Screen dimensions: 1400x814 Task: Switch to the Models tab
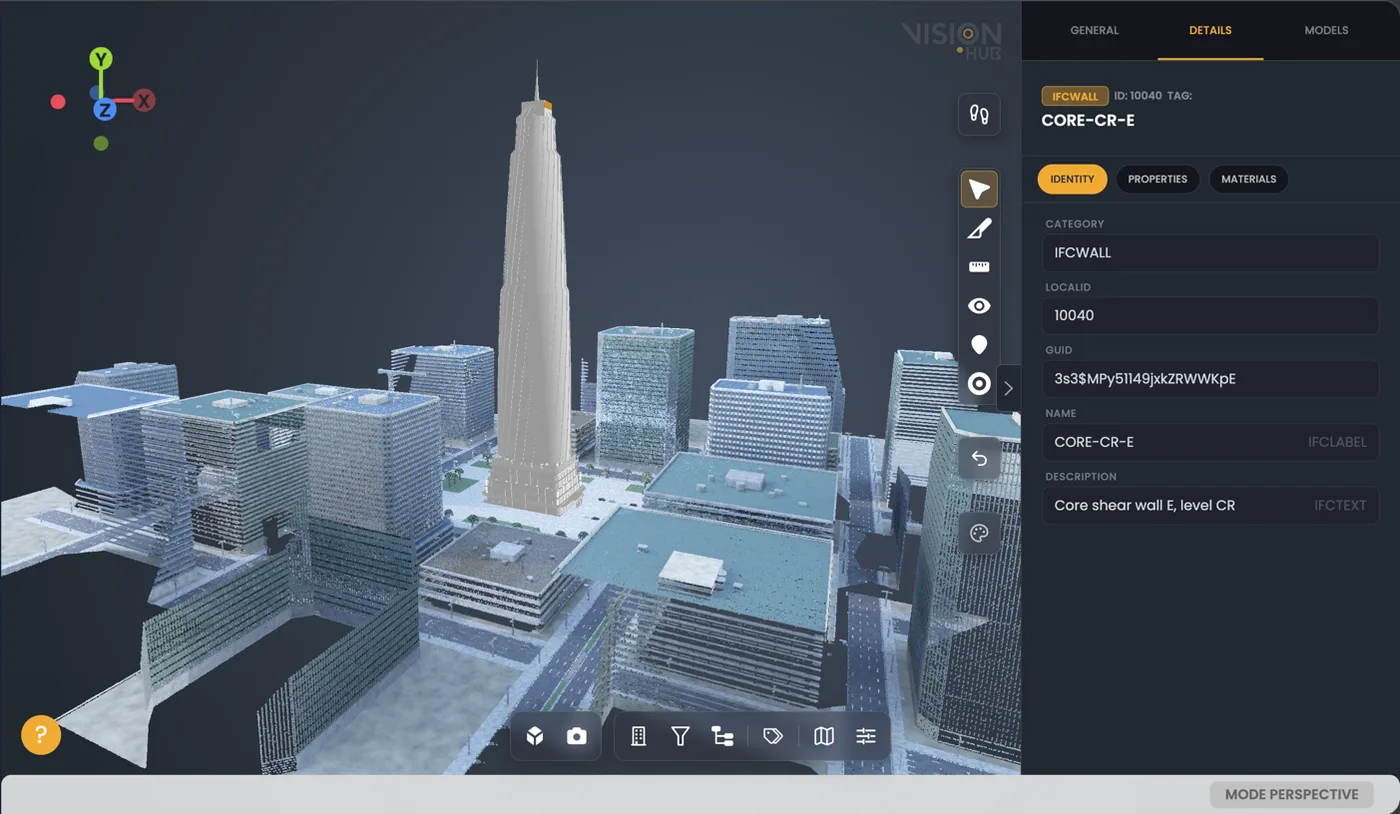click(x=1326, y=30)
